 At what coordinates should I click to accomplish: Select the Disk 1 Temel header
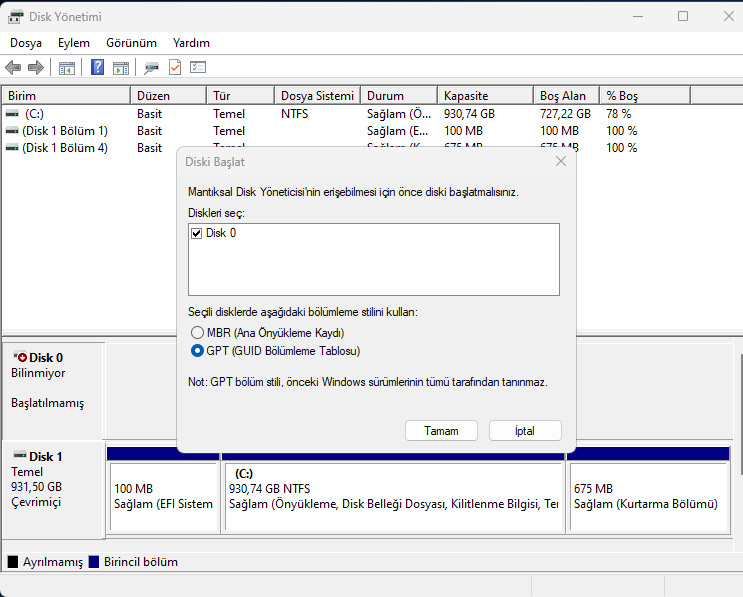click(53, 489)
